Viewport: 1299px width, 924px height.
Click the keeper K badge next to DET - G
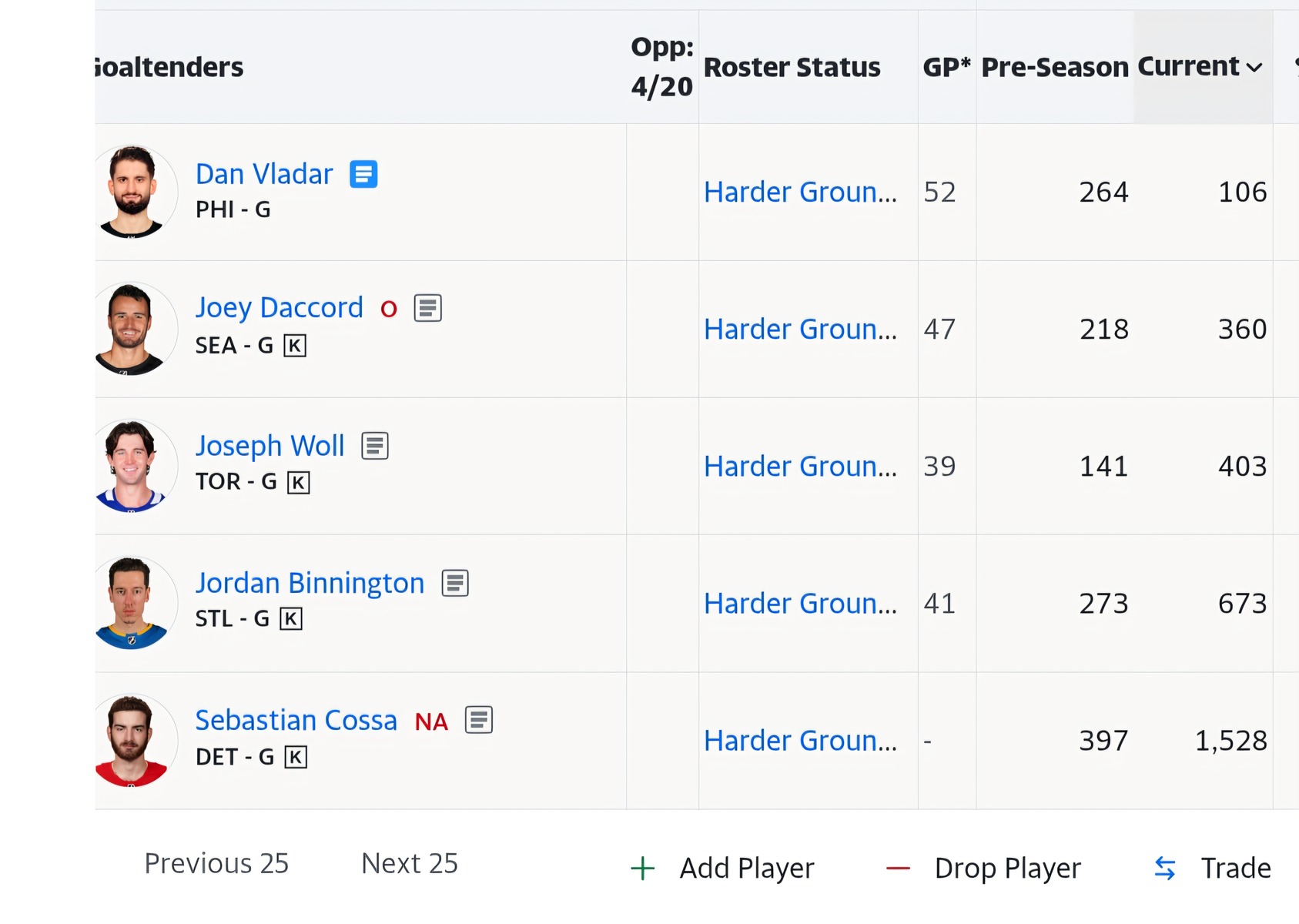coord(296,757)
